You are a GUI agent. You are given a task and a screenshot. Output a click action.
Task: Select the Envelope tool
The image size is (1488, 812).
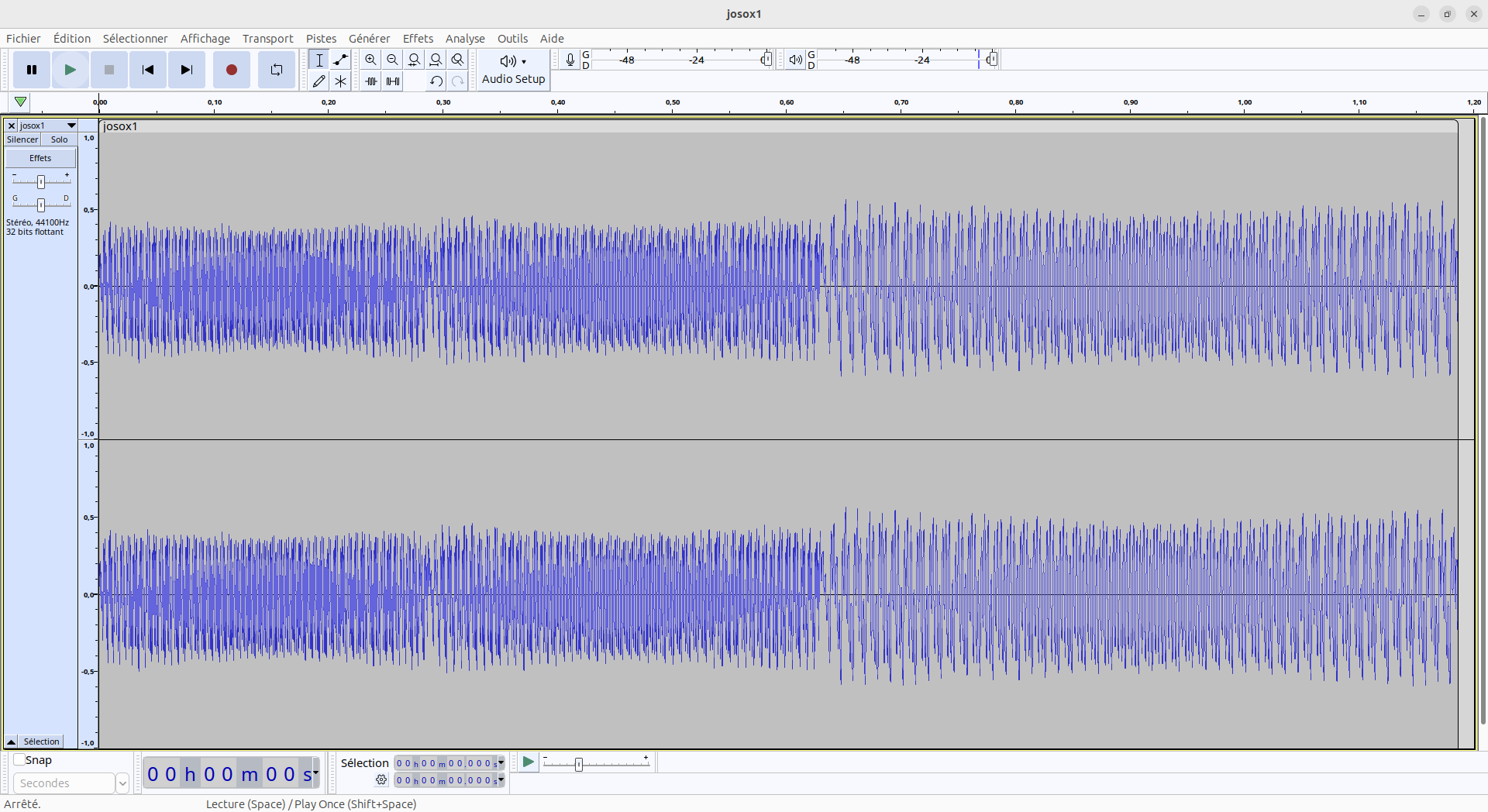tap(340, 60)
